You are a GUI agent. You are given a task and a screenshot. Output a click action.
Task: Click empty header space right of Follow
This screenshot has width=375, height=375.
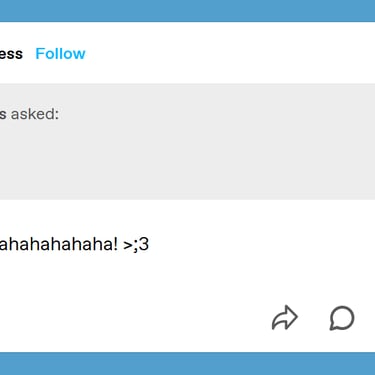(230, 53)
